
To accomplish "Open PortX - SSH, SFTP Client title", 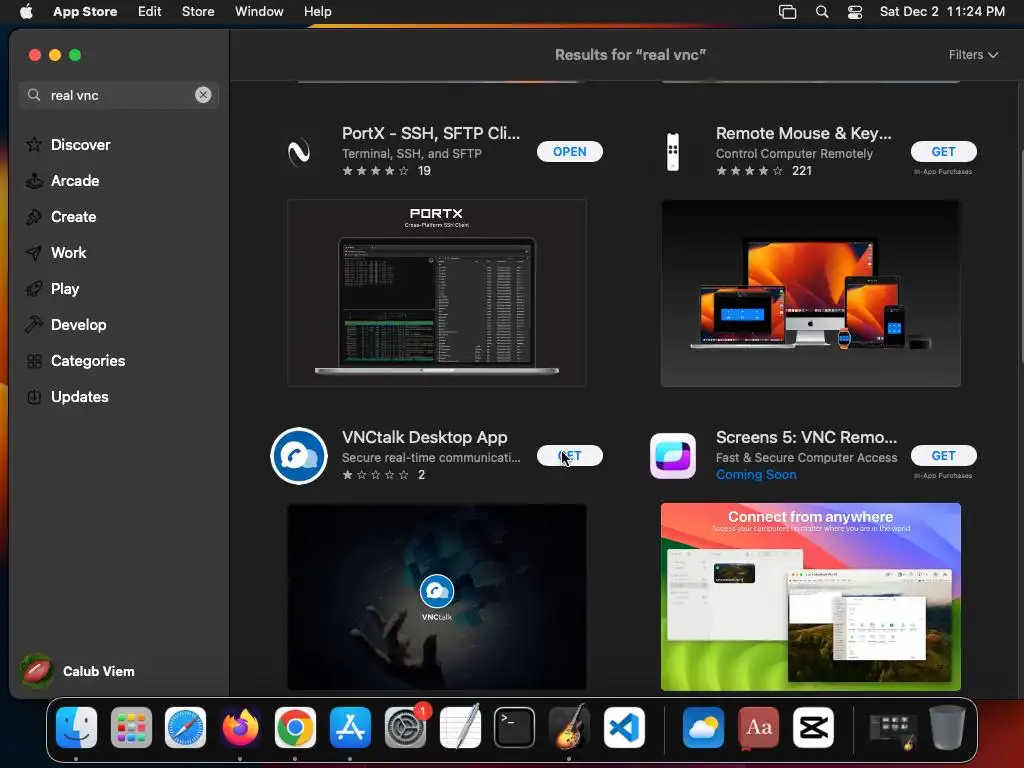I will pyautogui.click(x=431, y=133).
